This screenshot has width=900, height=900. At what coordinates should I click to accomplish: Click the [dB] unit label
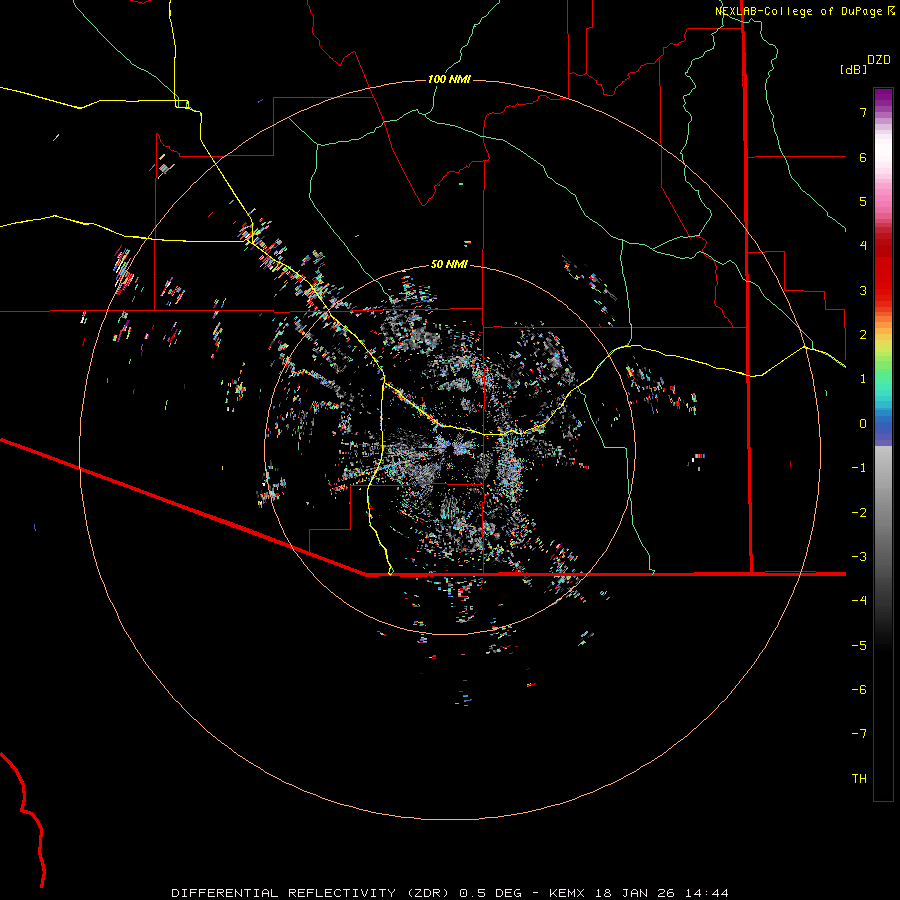[x=854, y=69]
